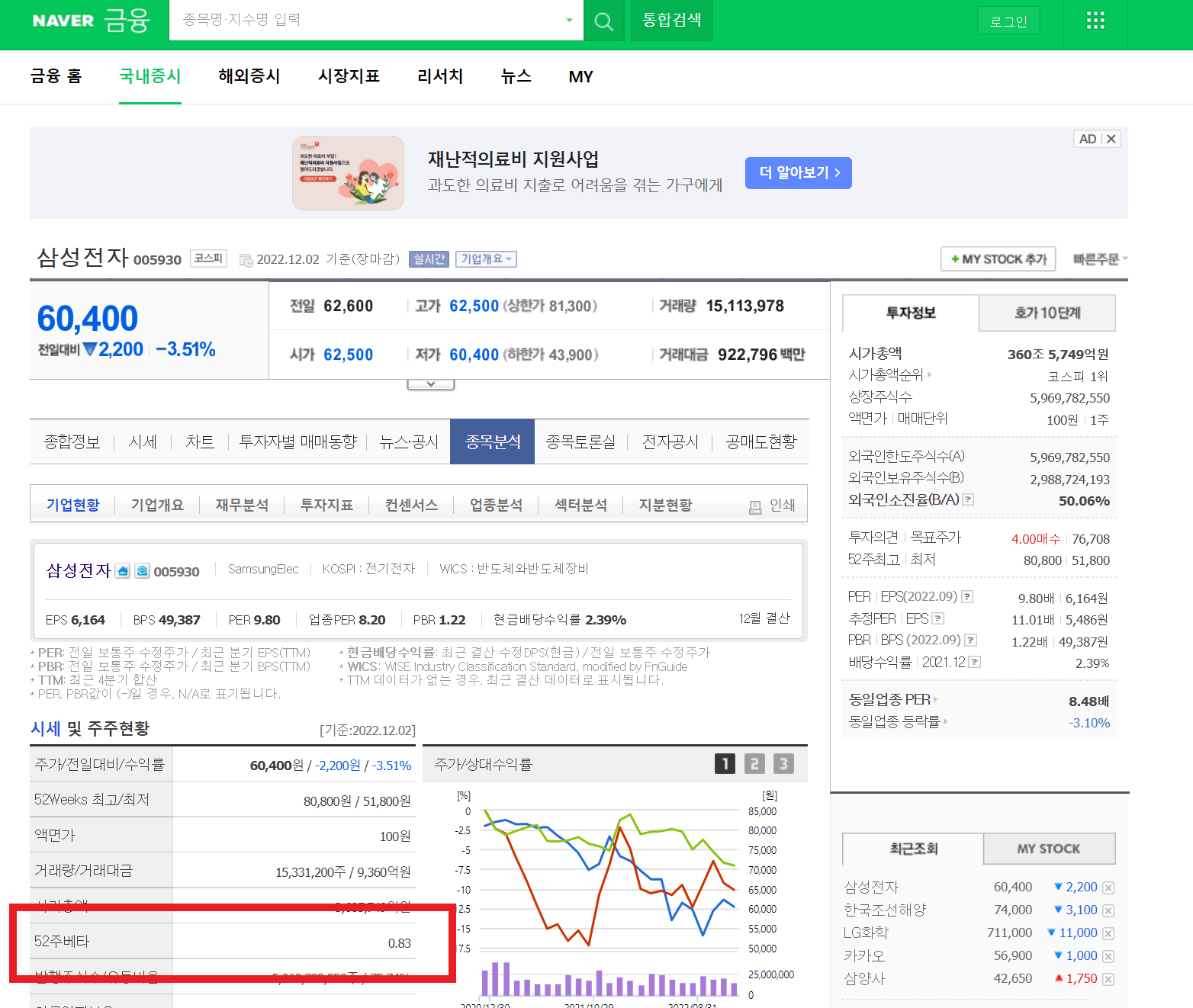1193x1008 pixels.
Task: Click the search magnifier icon
Action: click(x=603, y=21)
